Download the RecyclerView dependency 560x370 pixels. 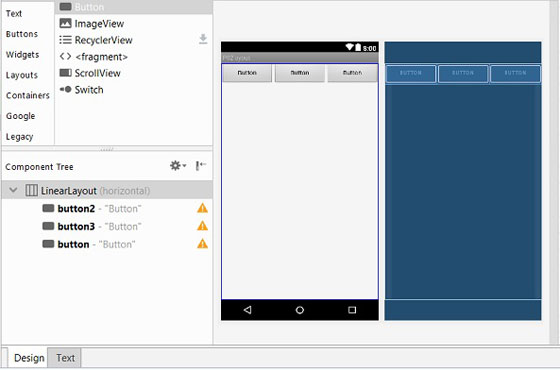point(203,39)
